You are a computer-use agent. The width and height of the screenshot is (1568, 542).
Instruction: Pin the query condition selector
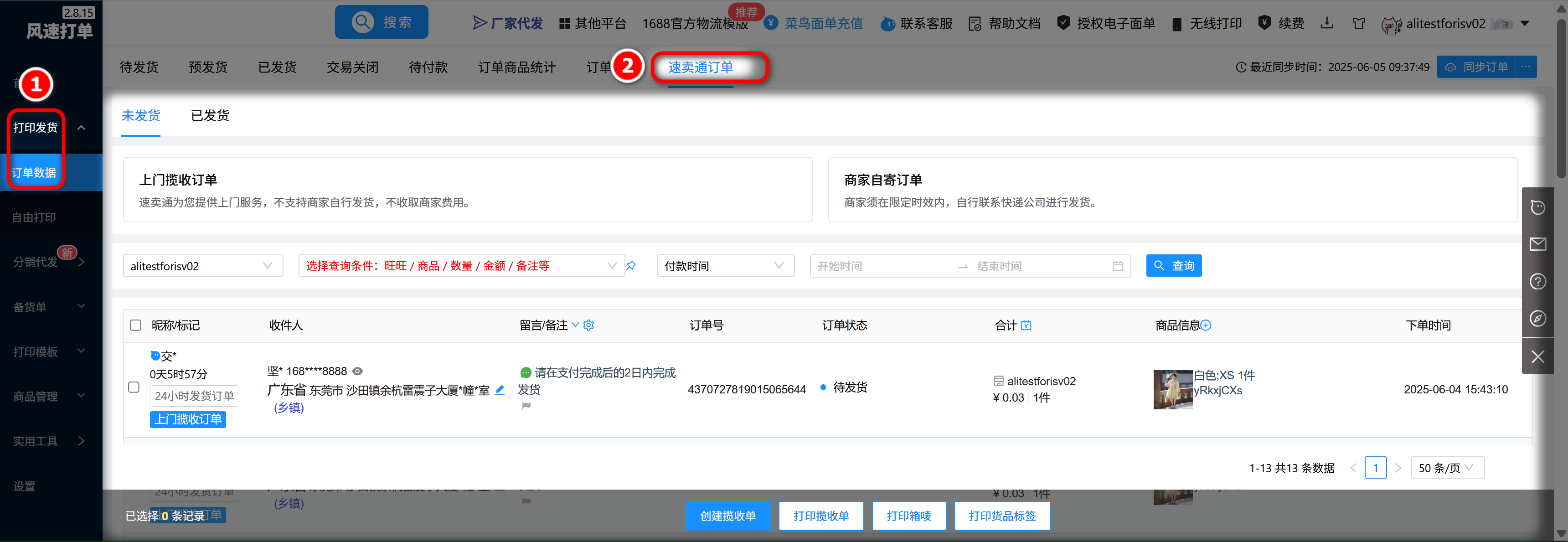[631, 266]
